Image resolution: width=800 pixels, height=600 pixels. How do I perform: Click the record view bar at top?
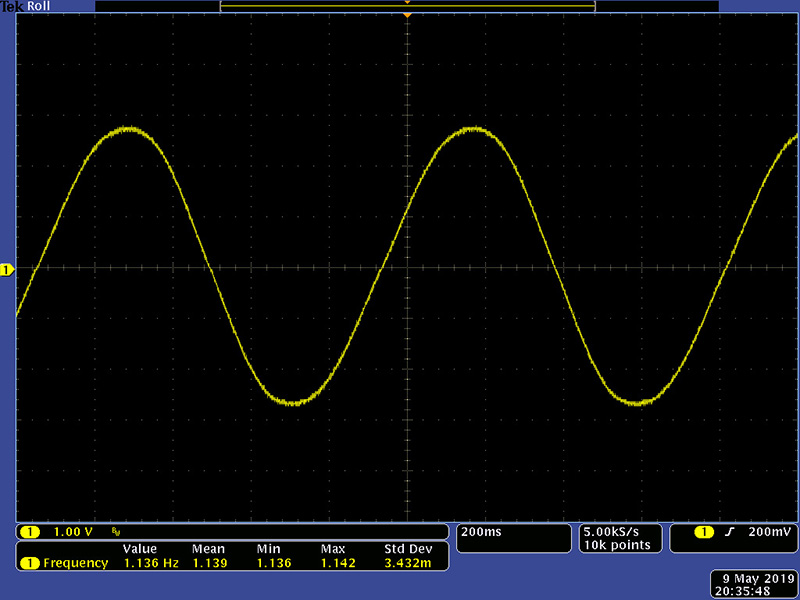tap(407, 7)
